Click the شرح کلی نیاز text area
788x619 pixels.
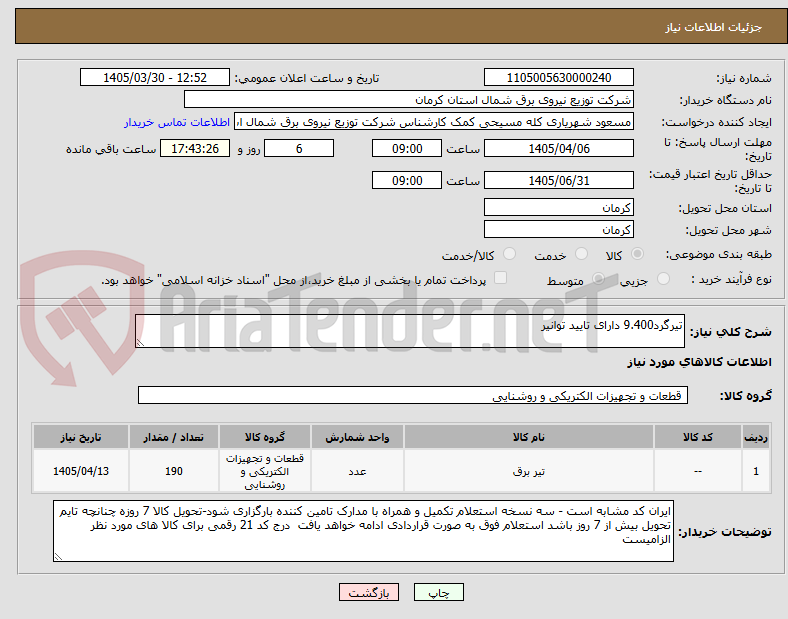410,331
